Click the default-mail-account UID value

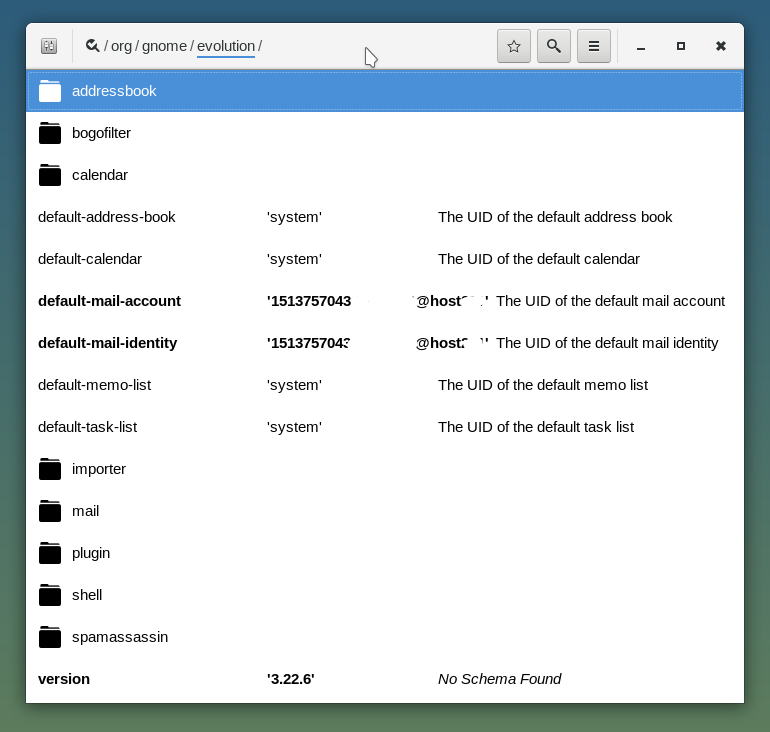pyautogui.click(x=378, y=301)
